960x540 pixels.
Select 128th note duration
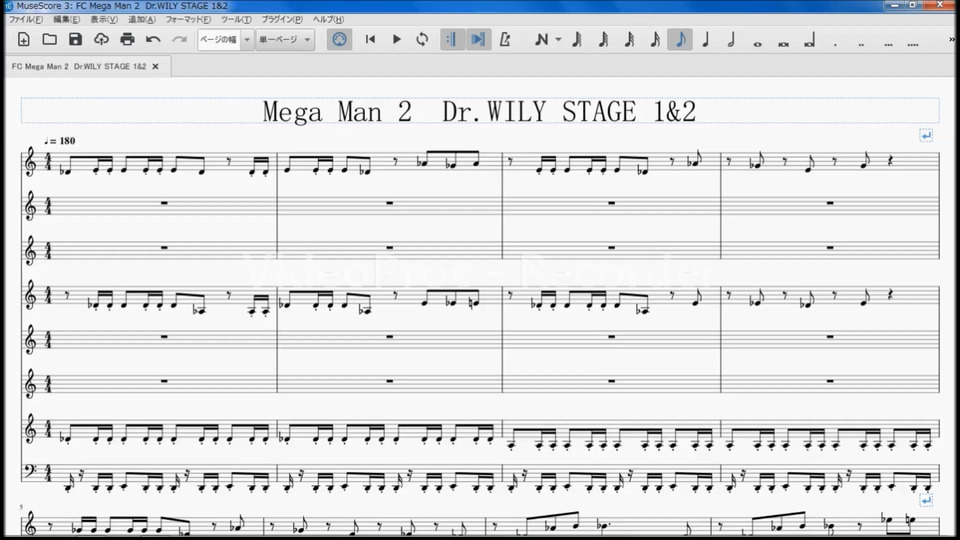click(577, 40)
